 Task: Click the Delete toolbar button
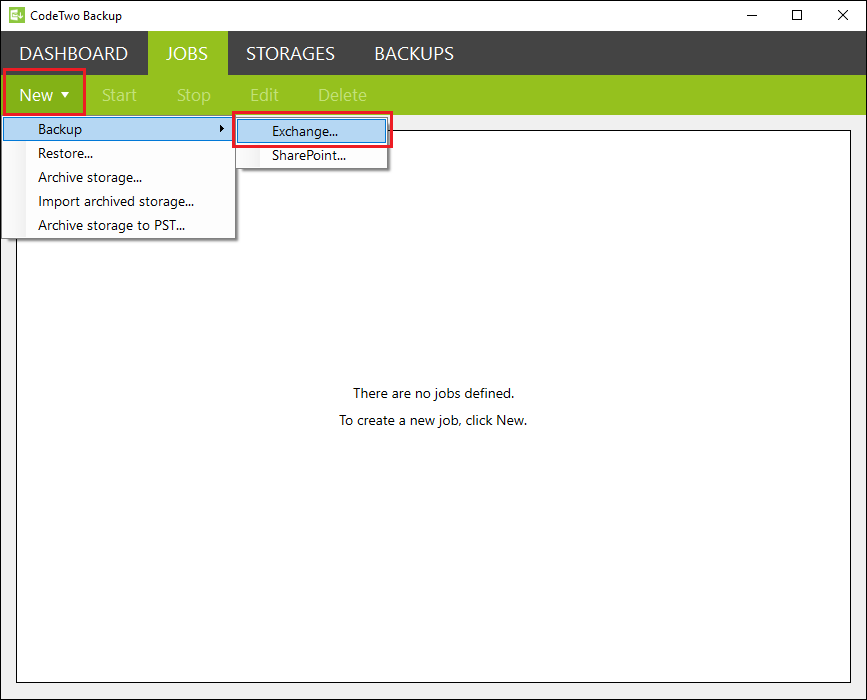click(x=342, y=95)
